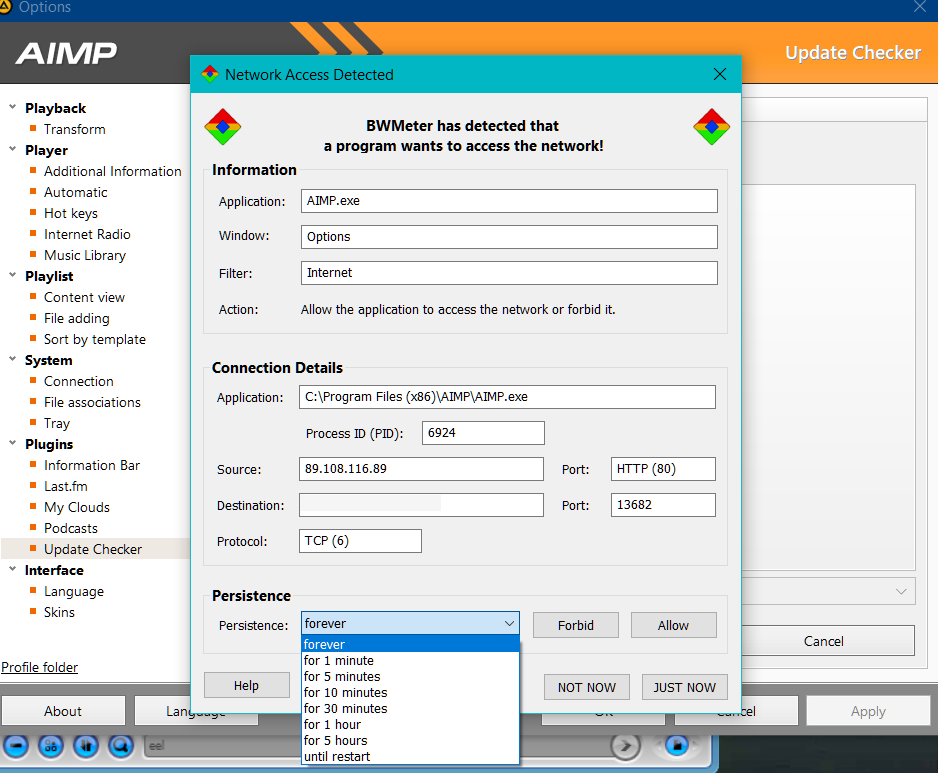Open the dropdown in the Update Checker panel
Image resolution: width=938 pixels, height=773 pixels.
click(901, 591)
